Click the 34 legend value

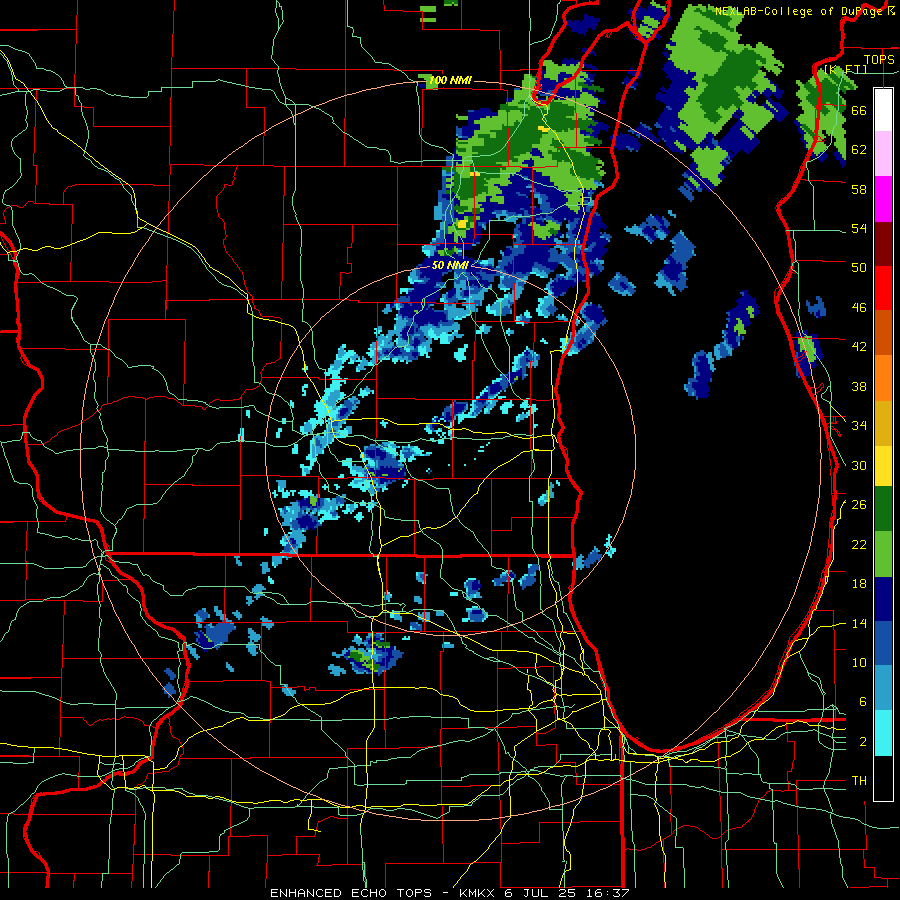click(859, 426)
